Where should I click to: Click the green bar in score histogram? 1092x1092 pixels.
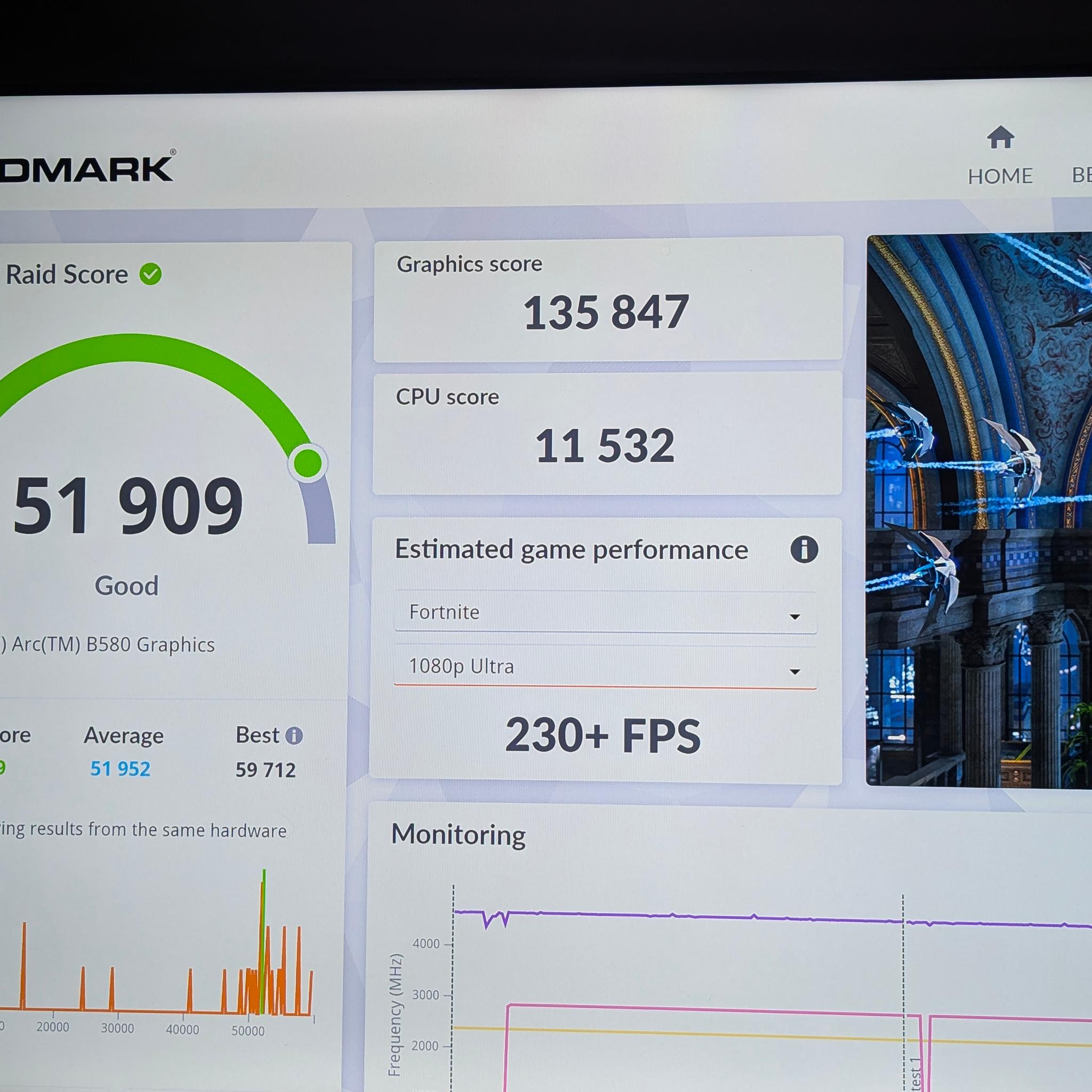tap(264, 941)
